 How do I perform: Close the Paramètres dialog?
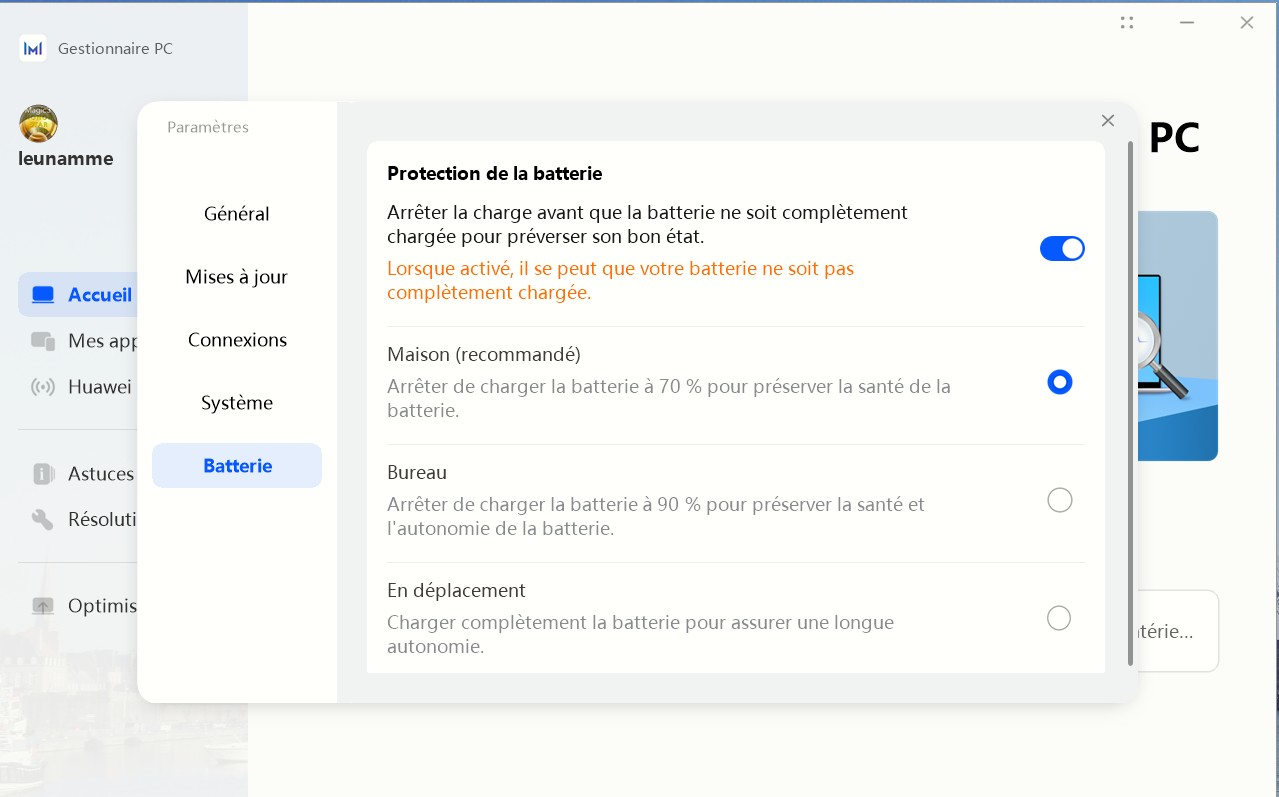pyautogui.click(x=1108, y=121)
